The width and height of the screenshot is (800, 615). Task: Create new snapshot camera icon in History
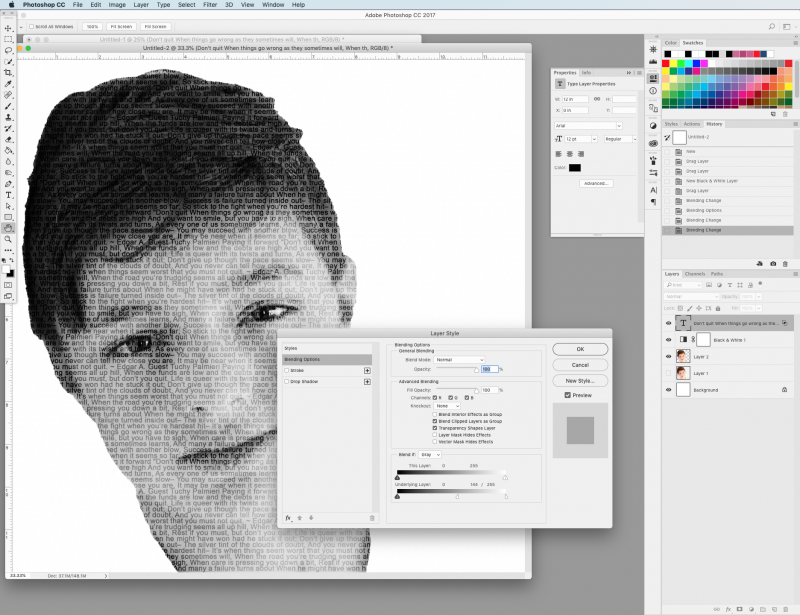(x=773, y=264)
